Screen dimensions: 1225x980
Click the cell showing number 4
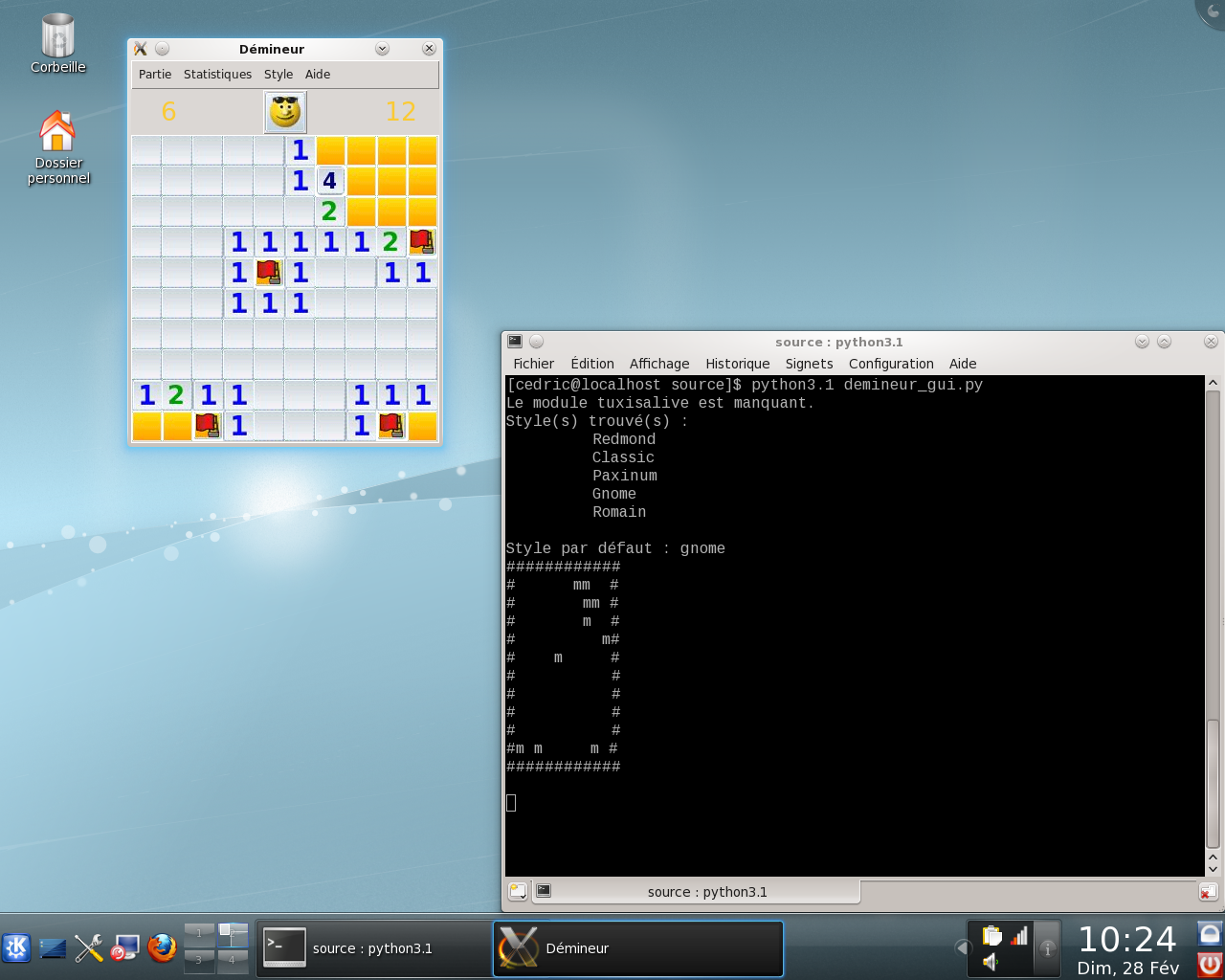(330, 181)
